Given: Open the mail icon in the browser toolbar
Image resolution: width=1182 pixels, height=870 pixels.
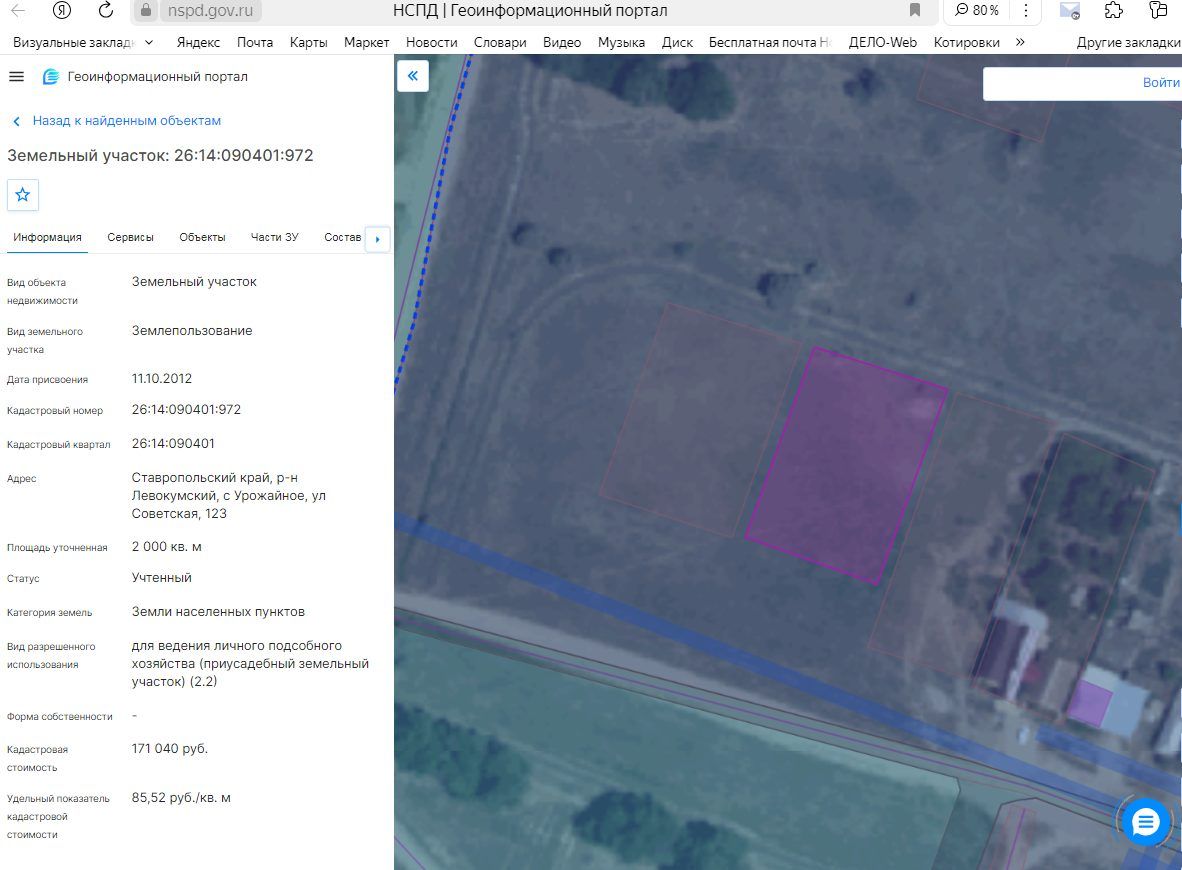Looking at the screenshot, I should pos(1070,11).
